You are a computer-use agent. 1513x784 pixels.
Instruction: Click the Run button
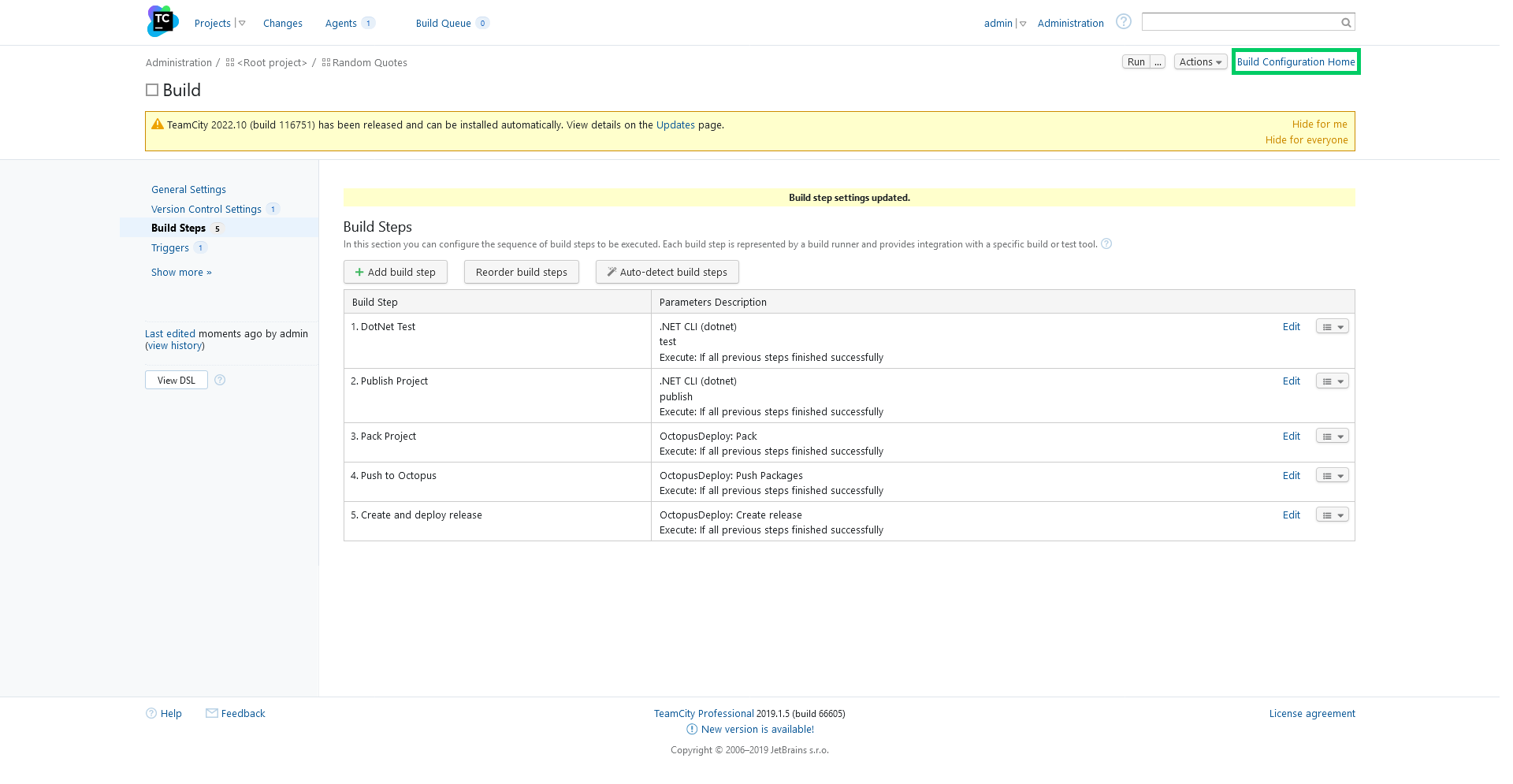pyautogui.click(x=1136, y=62)
